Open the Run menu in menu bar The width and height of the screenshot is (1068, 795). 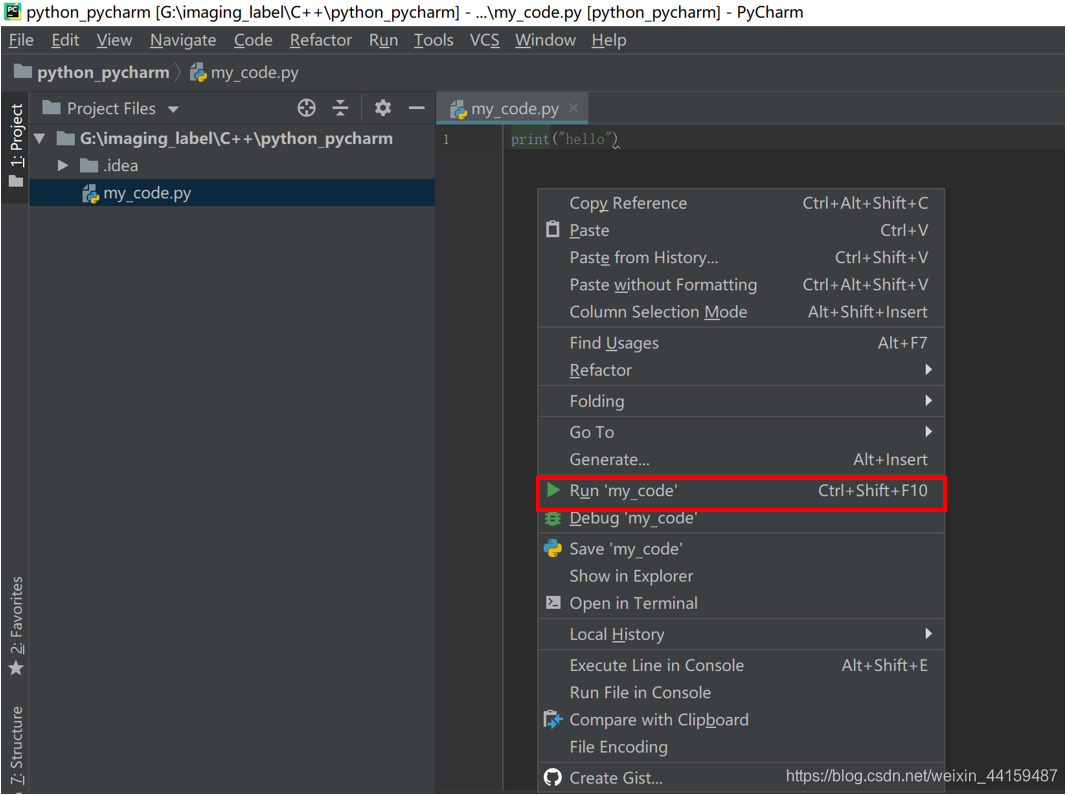point(383,40)
